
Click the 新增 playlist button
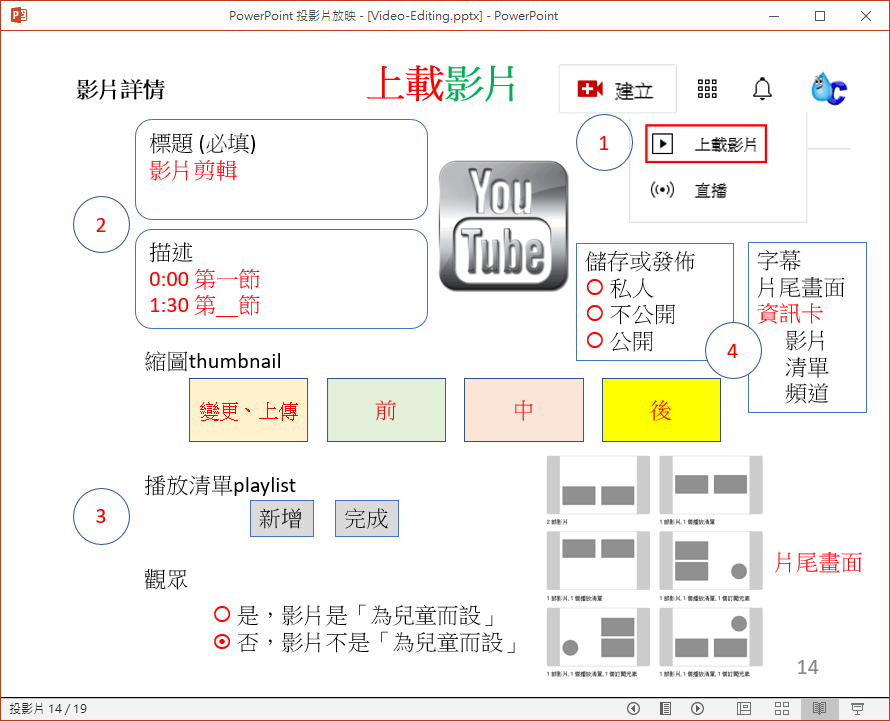coord(281,518)
